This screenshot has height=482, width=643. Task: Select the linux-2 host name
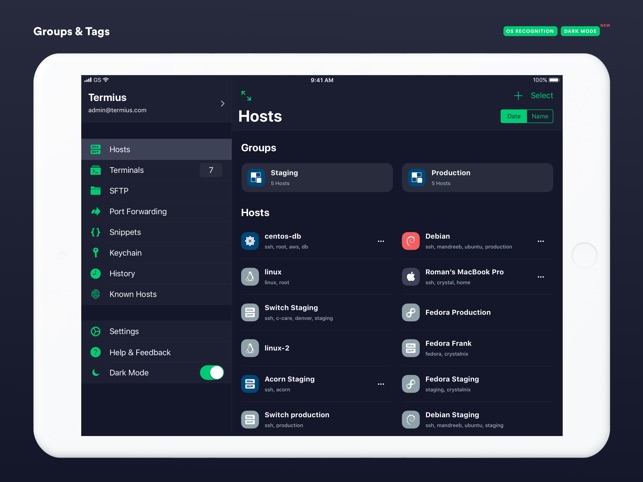point(277,348)
